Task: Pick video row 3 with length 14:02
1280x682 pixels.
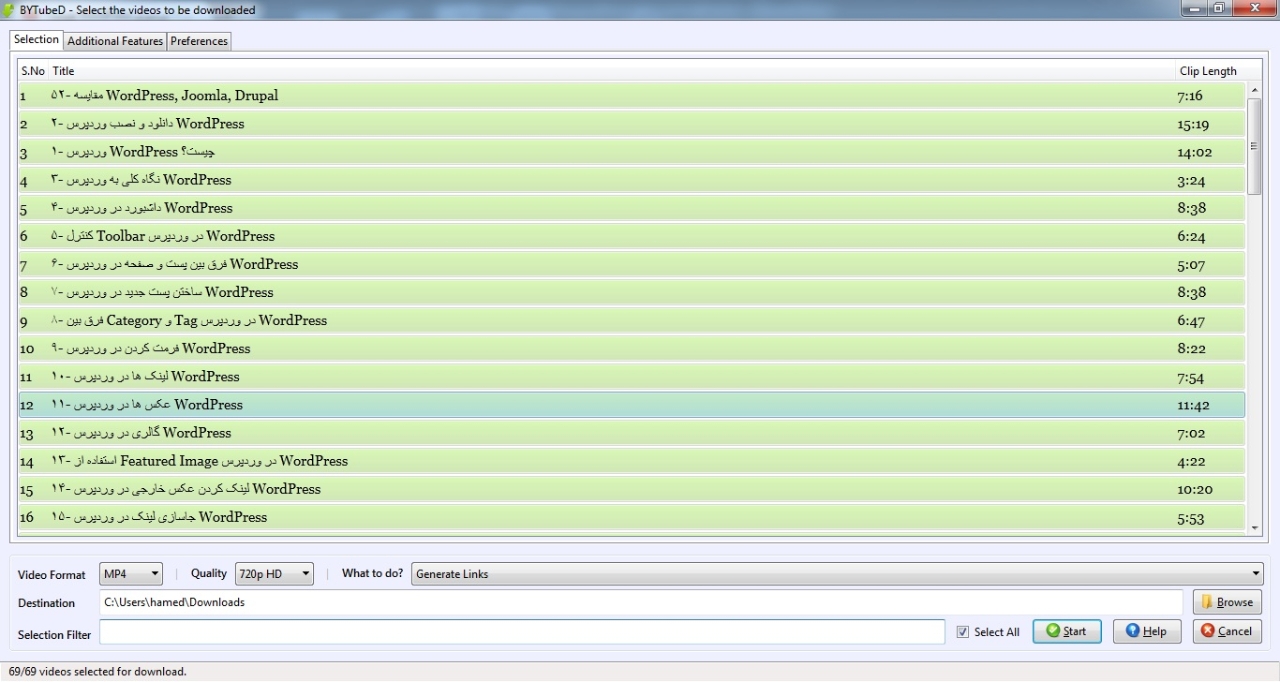Action: [x=632, y=152]
